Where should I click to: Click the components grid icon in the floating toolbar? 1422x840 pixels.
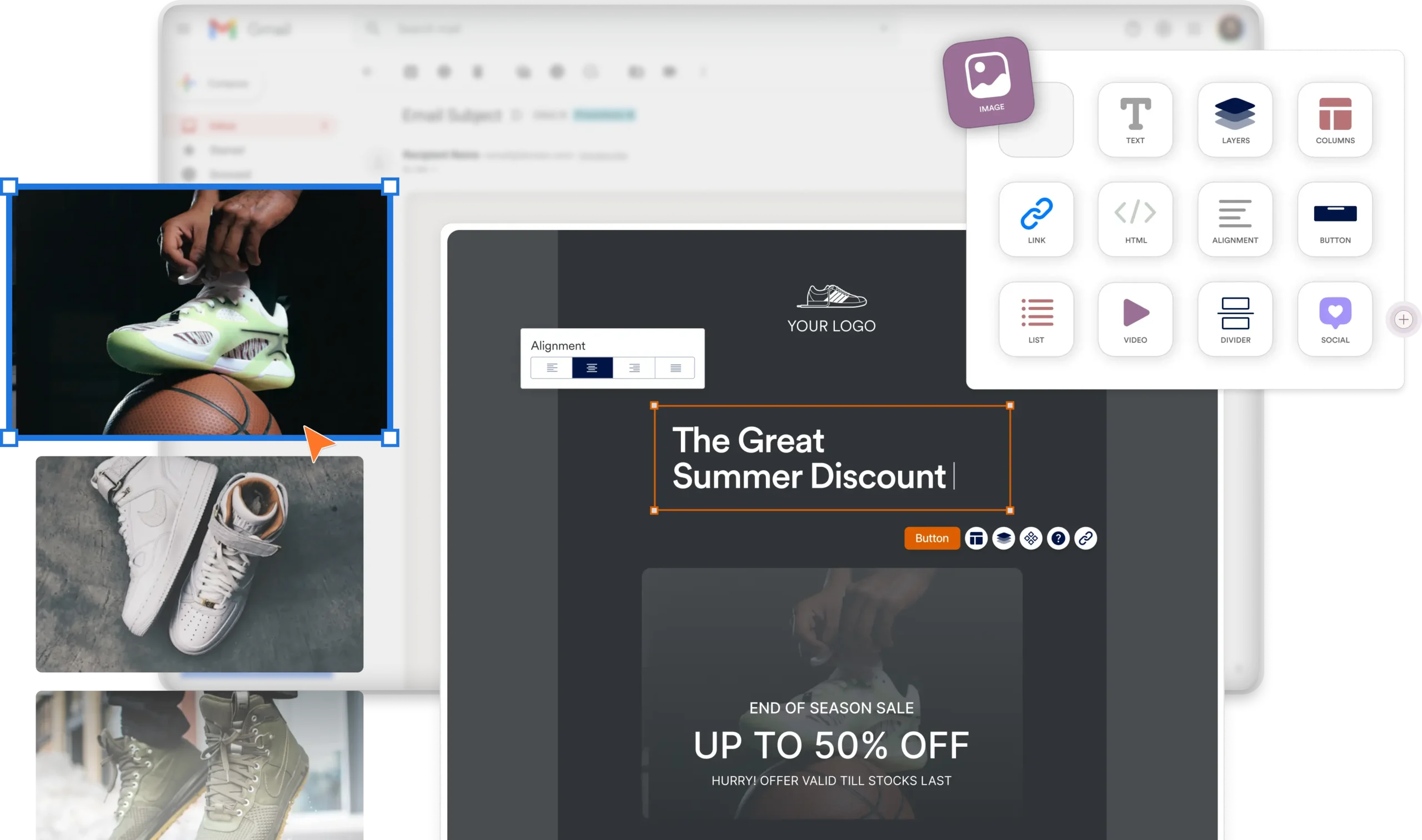pyautogui.click(x=1031, y=539)
